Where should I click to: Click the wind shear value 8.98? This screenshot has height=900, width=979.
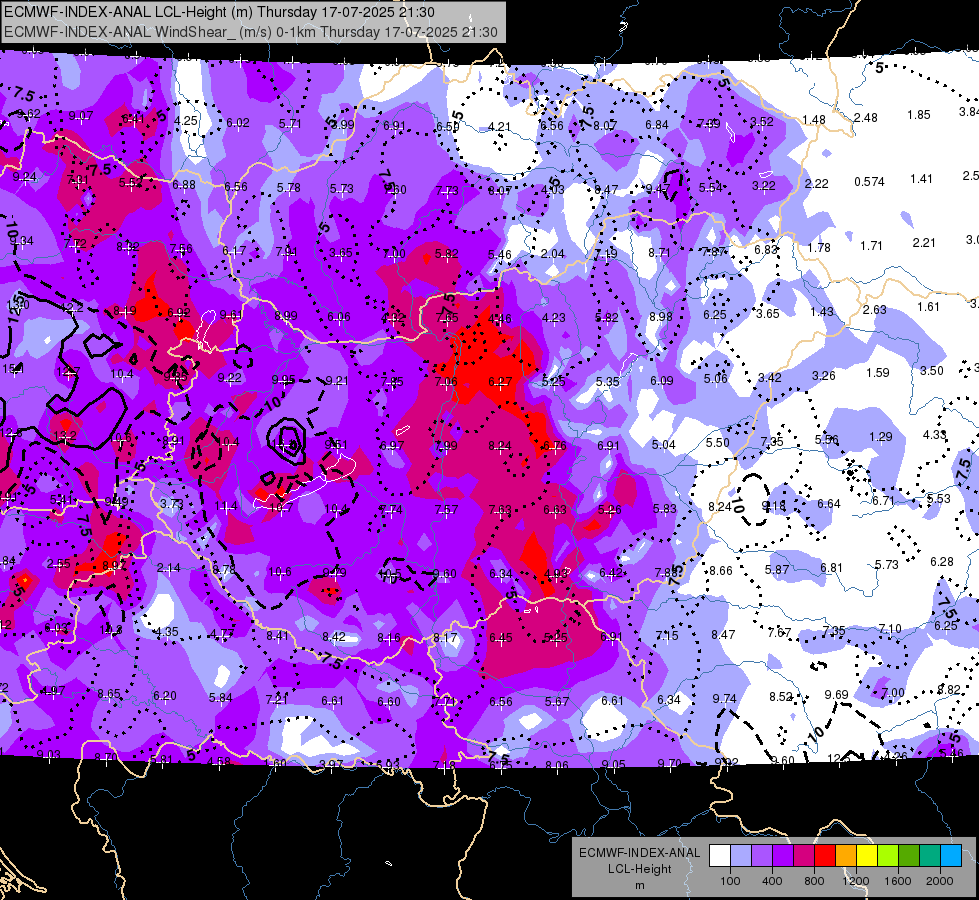(661, 317)
